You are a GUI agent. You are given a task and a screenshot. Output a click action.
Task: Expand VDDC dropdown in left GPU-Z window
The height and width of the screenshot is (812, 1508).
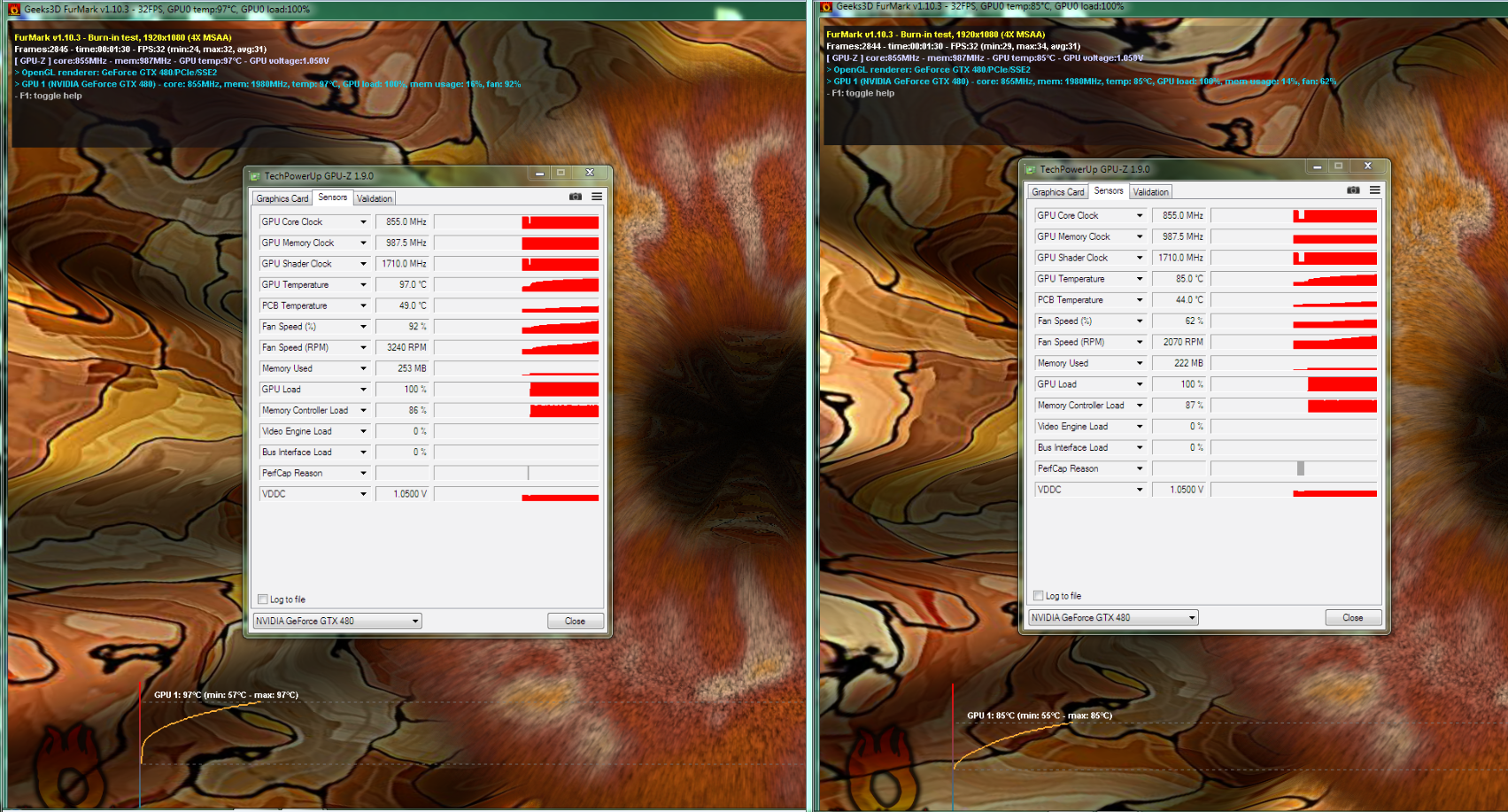point(363,494)
